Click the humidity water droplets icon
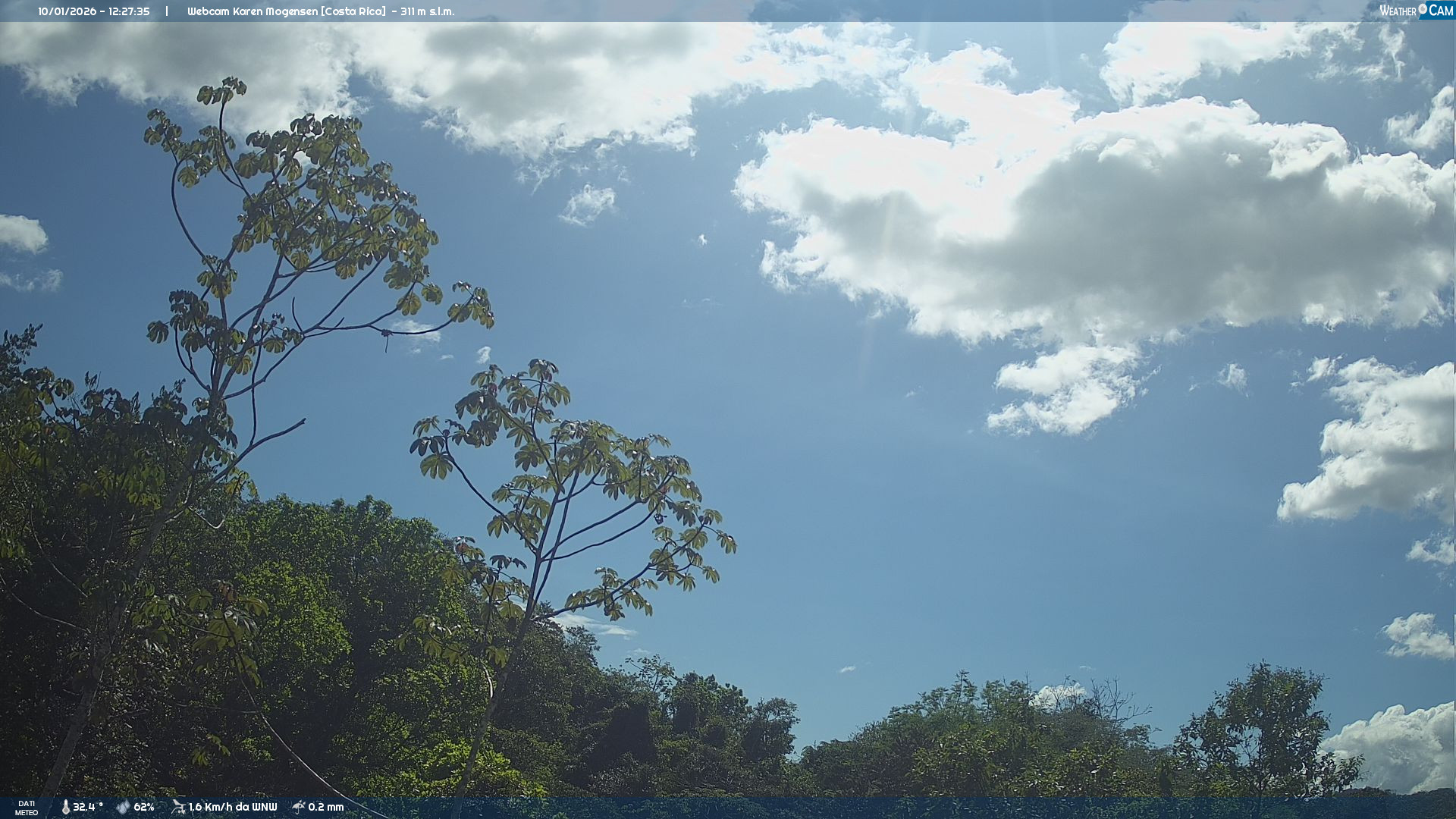 coord(123,807)
